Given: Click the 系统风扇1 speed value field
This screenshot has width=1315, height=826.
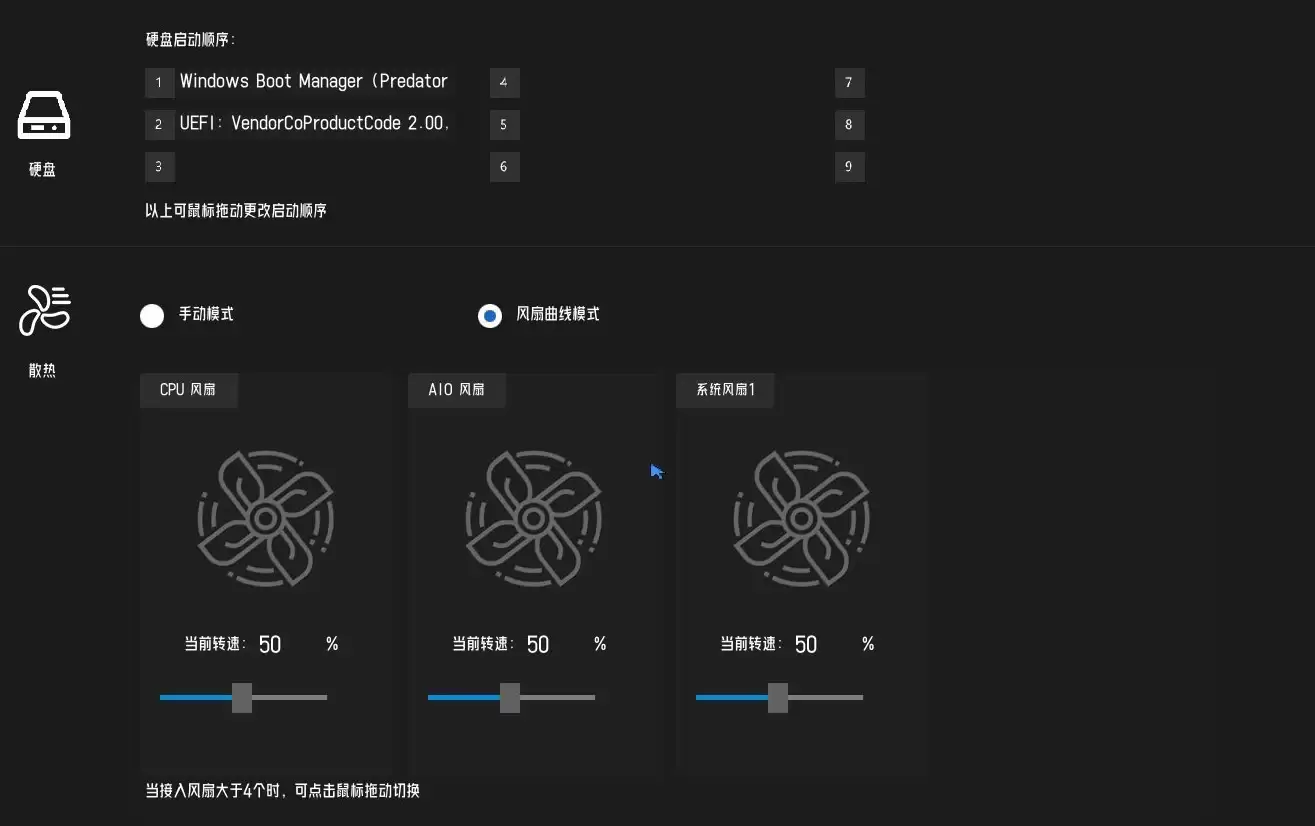Looking at the screenshot, I should (x=806, y=645).
